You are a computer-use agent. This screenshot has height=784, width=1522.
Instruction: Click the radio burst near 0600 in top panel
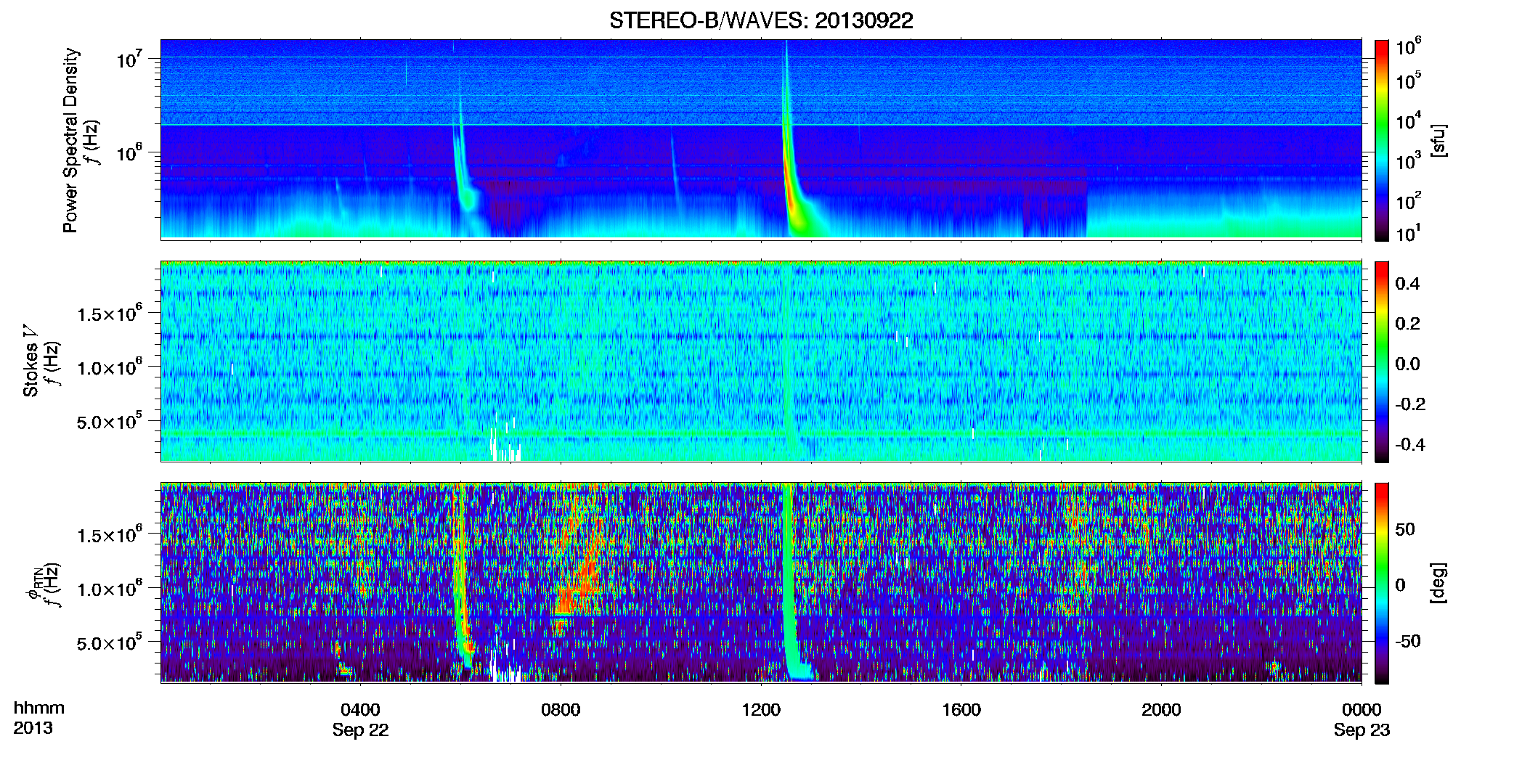point(462,160)
